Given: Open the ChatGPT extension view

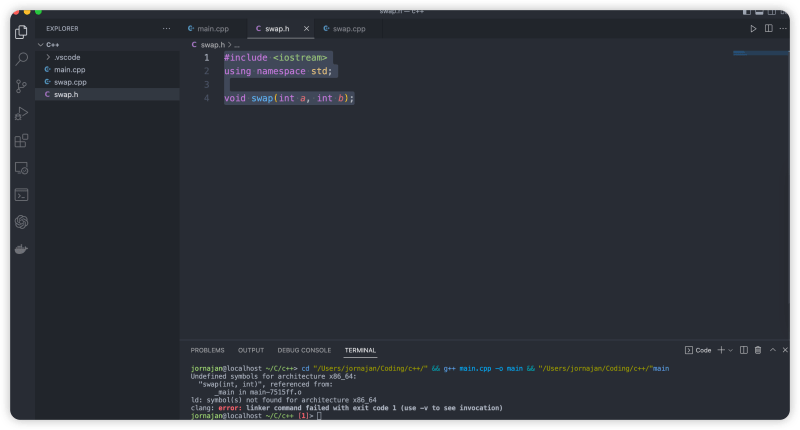Looking at the screenshot, I should 21,222.
